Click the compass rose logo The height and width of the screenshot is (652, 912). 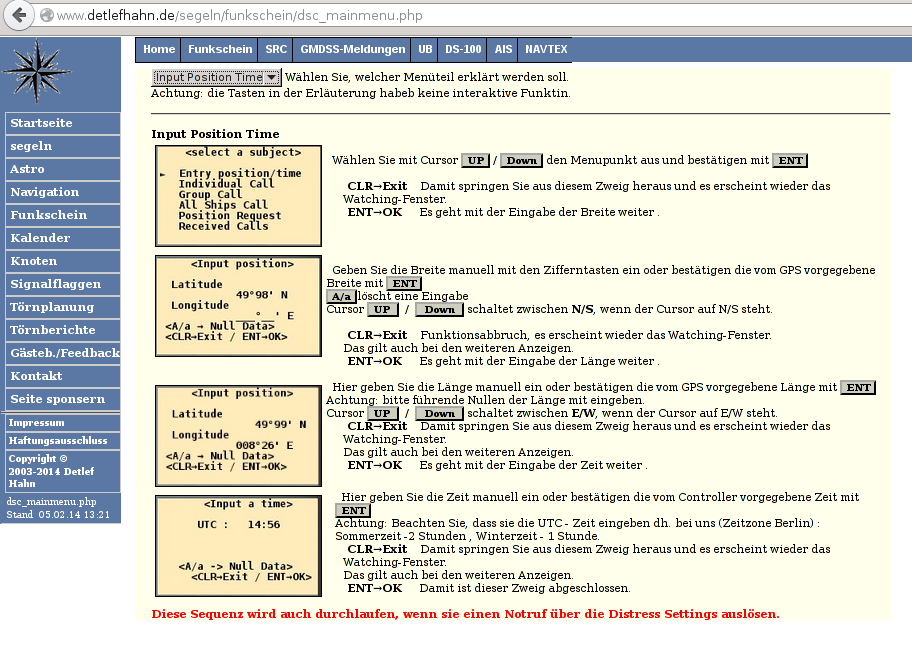[37, 71]
